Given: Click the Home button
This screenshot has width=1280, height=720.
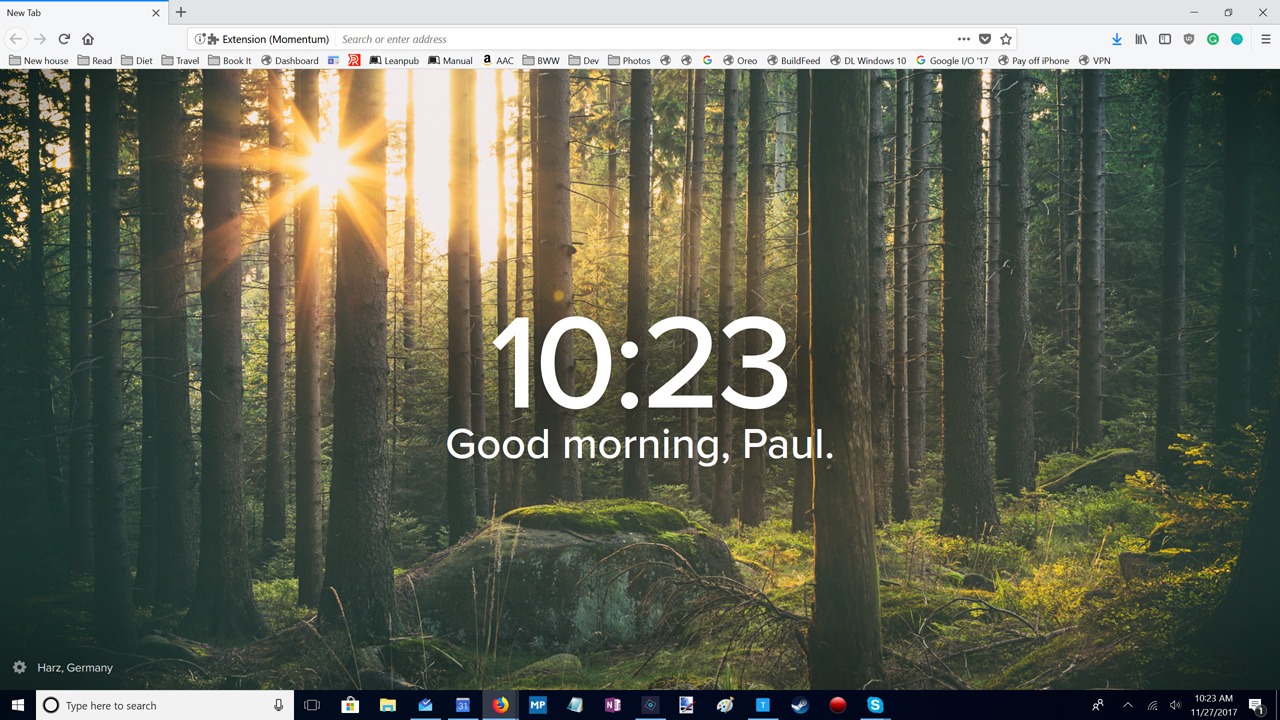Looking at the screenshot, I should pyautogui.click(x=89, y=39).
